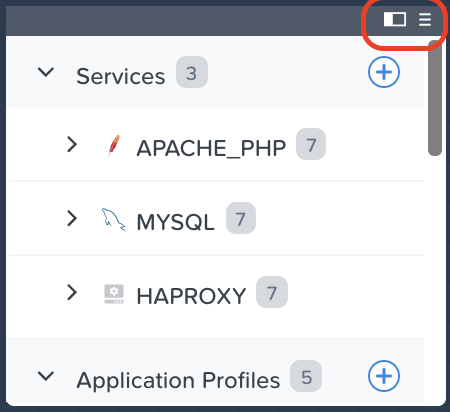Click the Application Profiles header label
The height and width of the screenshot is (412, 450).
coord(178,380)
